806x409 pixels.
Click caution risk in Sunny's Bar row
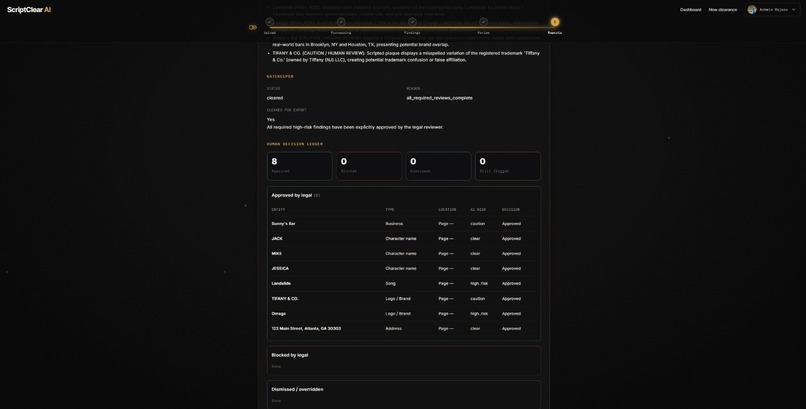(478, 224)
